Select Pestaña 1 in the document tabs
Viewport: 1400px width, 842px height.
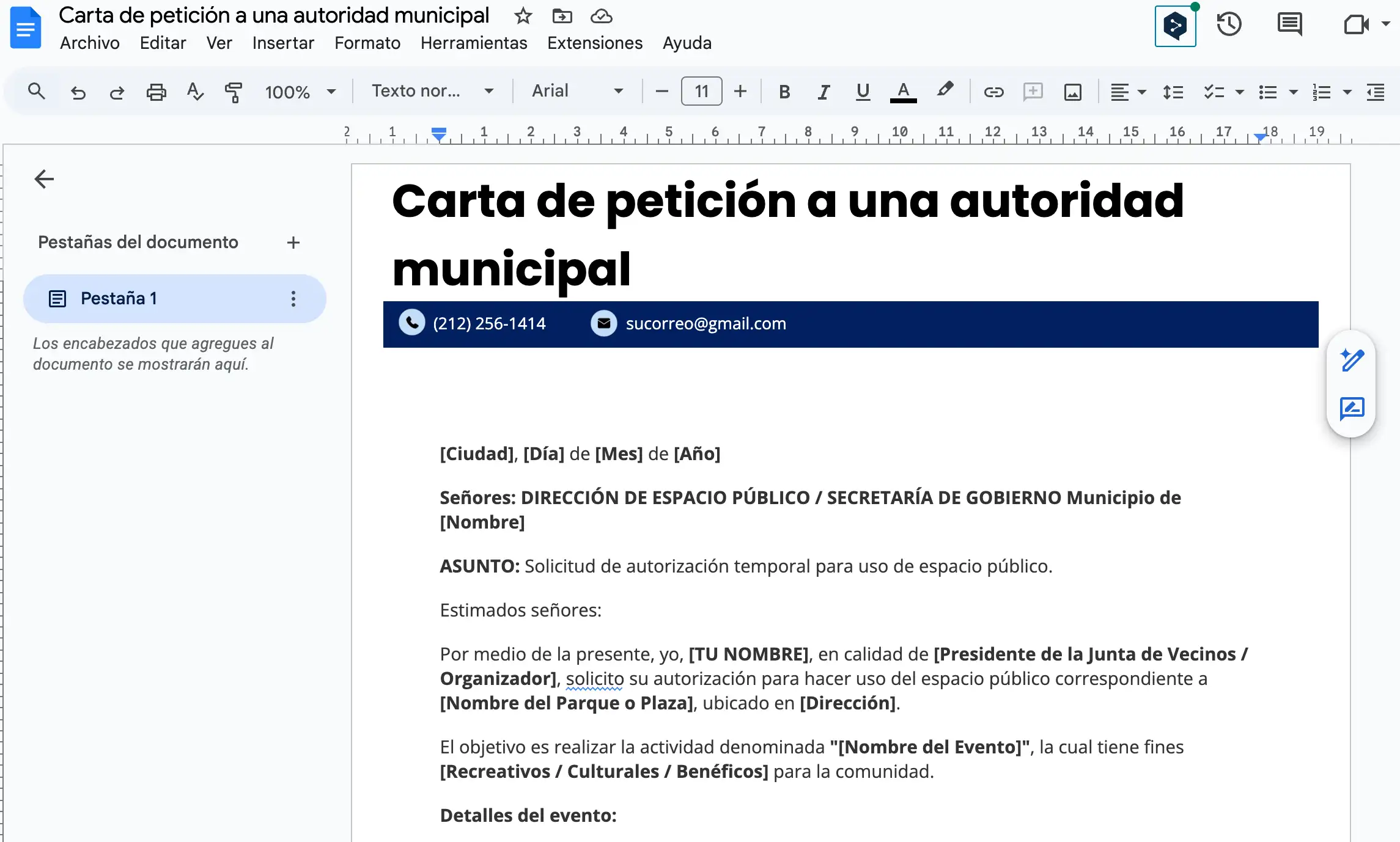pyautogui.click(x=119, y=298)
